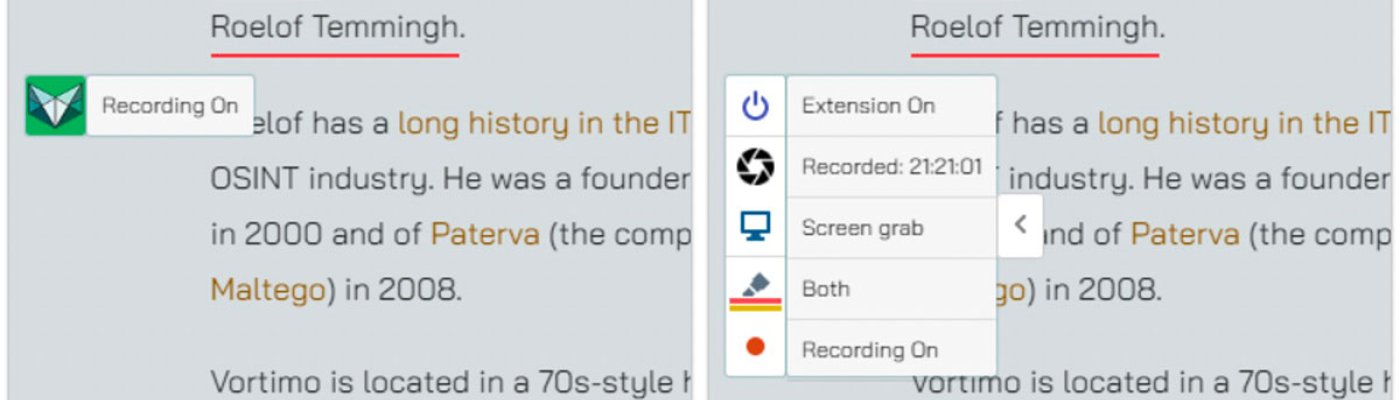Click "Roelof Temmingh." heading in left pane
Viewport: 1400px width, 400px height.
pyautogui.click(x=337, y=27)
